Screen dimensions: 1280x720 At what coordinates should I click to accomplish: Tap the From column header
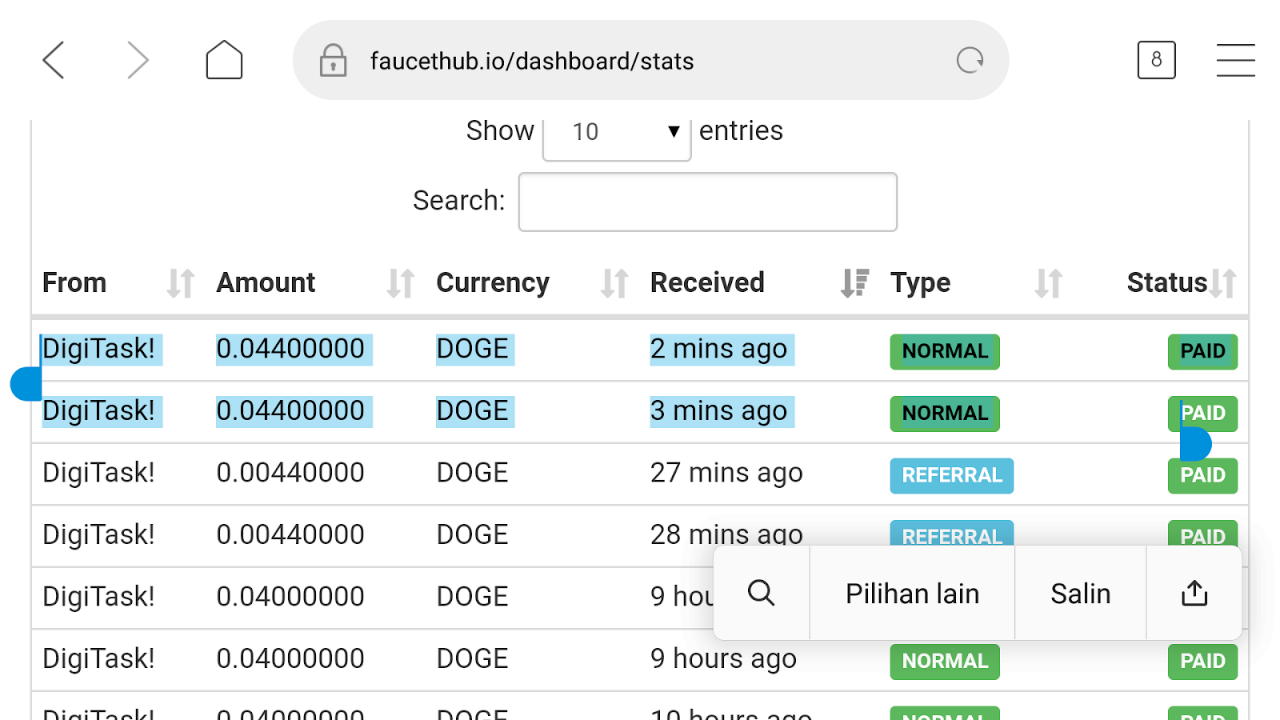pos(74,283)
